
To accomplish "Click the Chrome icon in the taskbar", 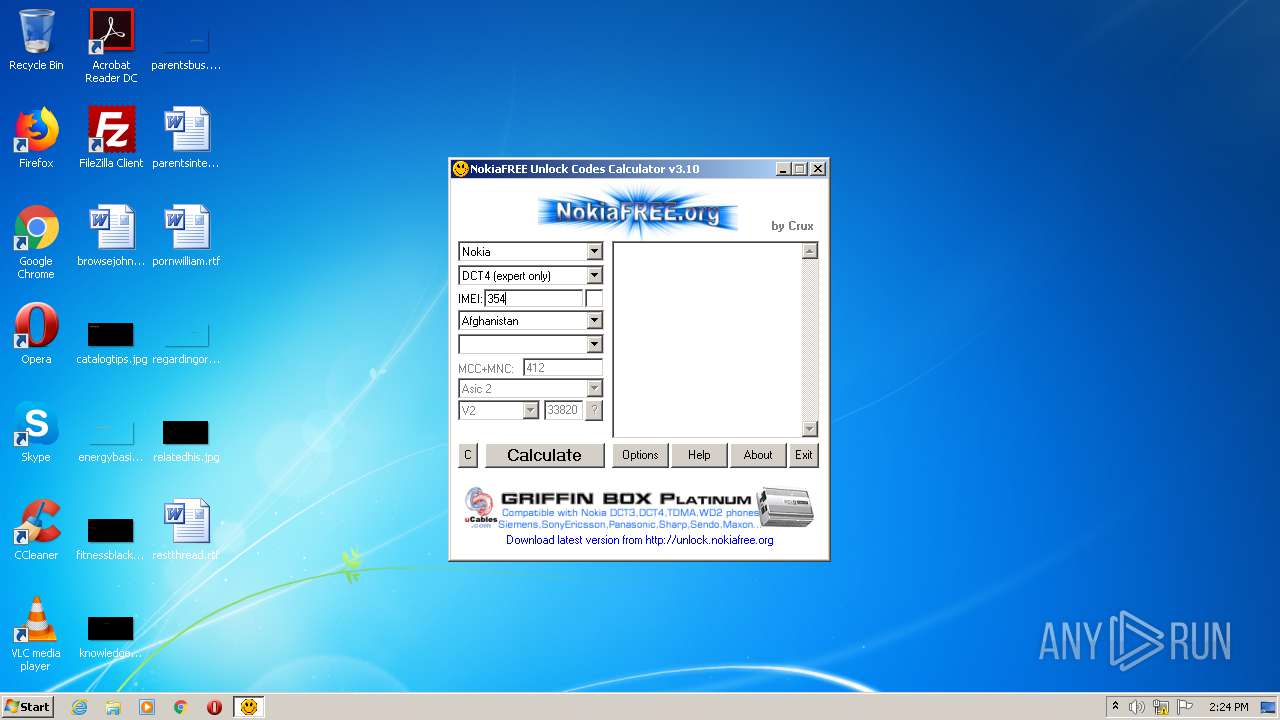I will 181,707.
